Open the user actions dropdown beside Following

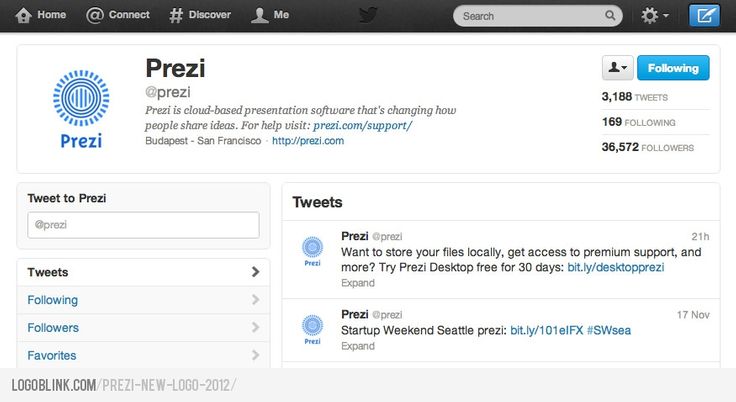(617, 68)
